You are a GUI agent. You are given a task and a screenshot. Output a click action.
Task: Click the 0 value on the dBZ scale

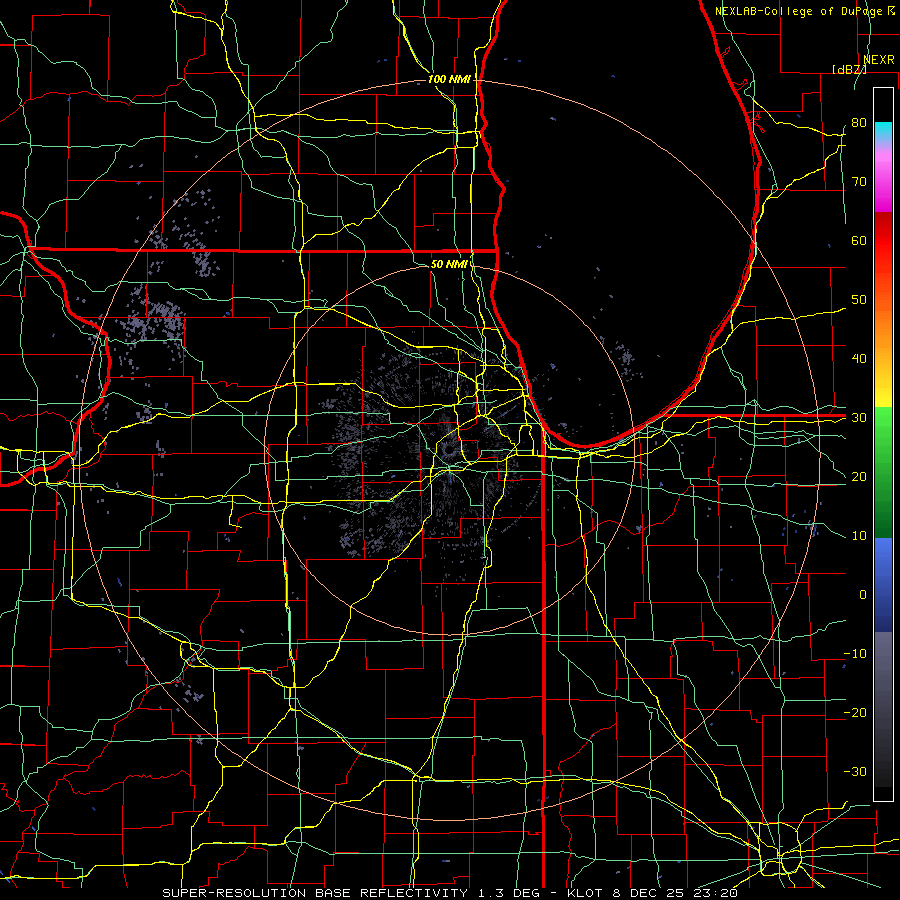(863, 595)
